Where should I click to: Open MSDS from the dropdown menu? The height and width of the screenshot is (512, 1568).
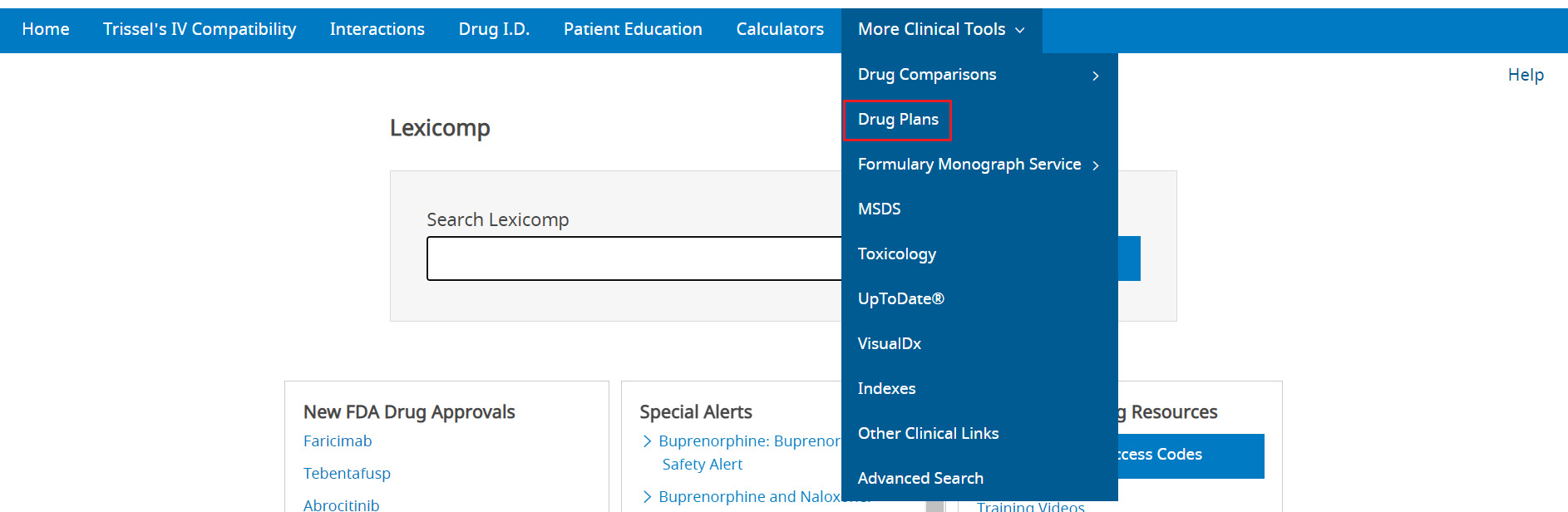(879, 209)
